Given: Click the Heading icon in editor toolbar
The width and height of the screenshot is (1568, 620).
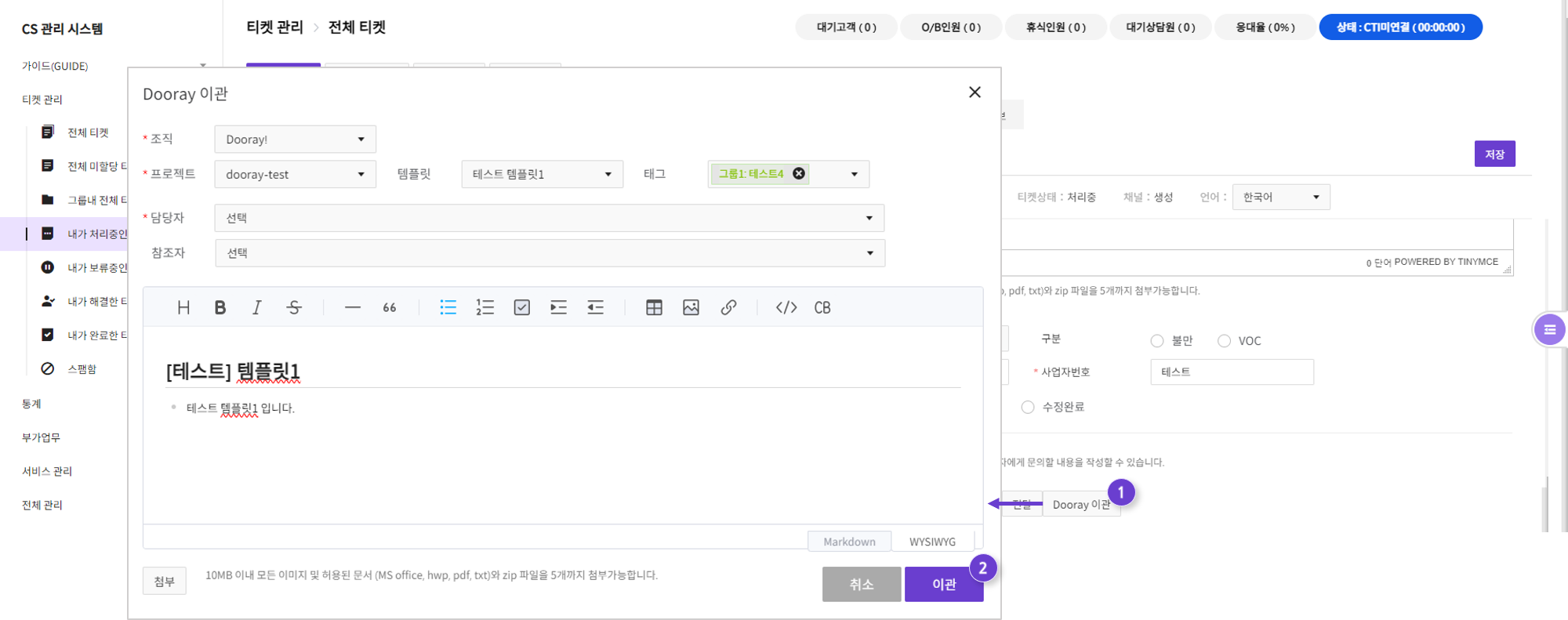Looking at the screenshot, I should [183, 307].
